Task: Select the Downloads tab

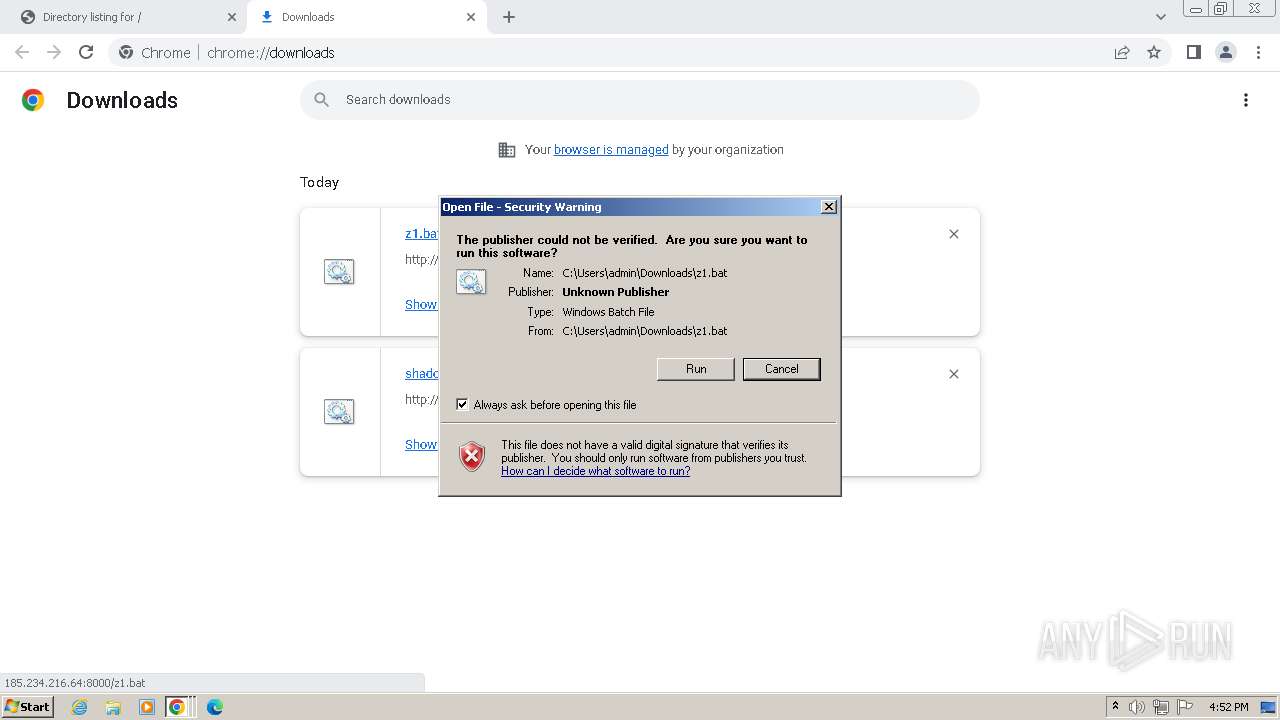Action: click(366, 17)
